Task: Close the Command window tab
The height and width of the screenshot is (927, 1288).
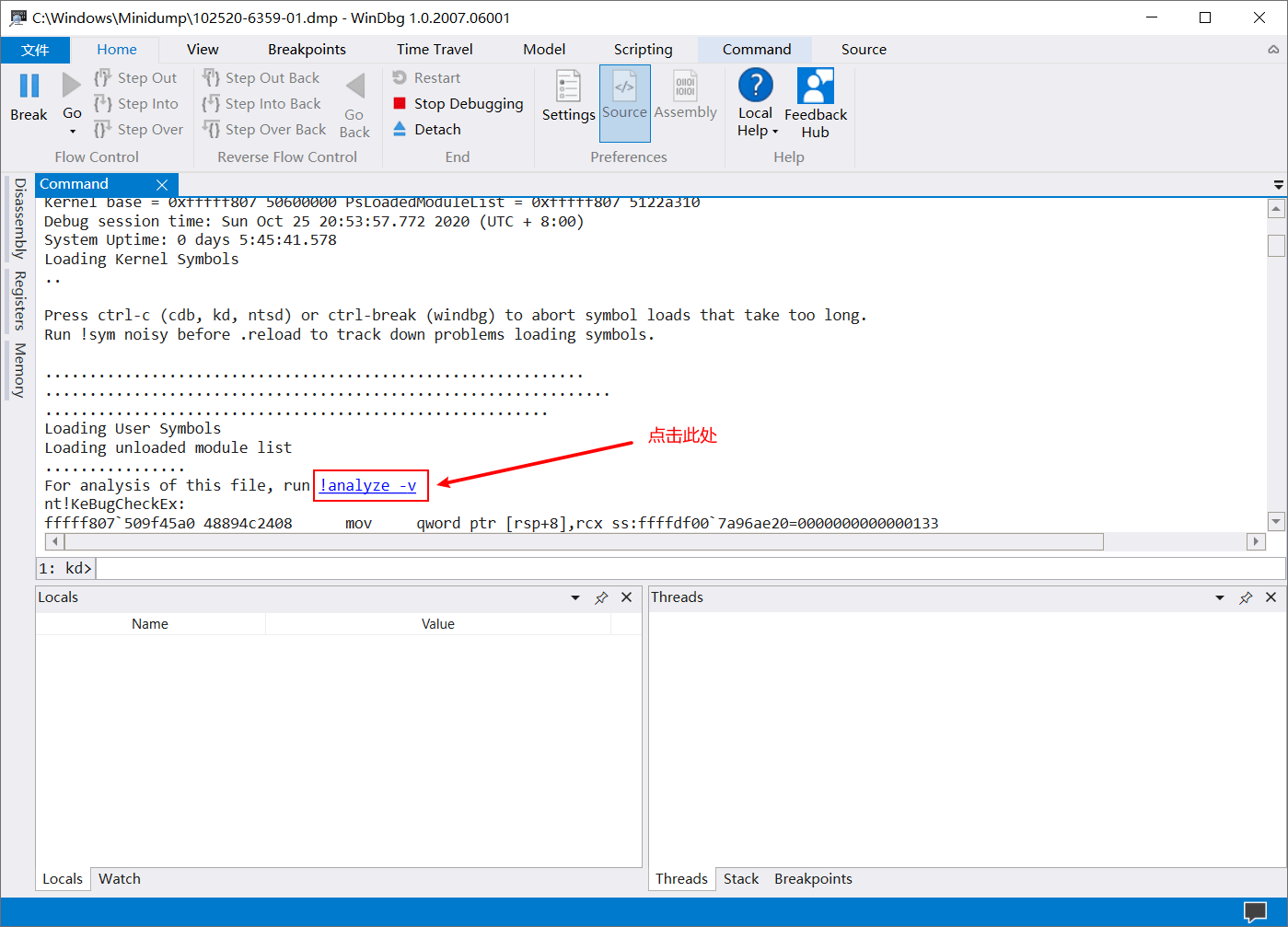Action: (x=162, y=185)
